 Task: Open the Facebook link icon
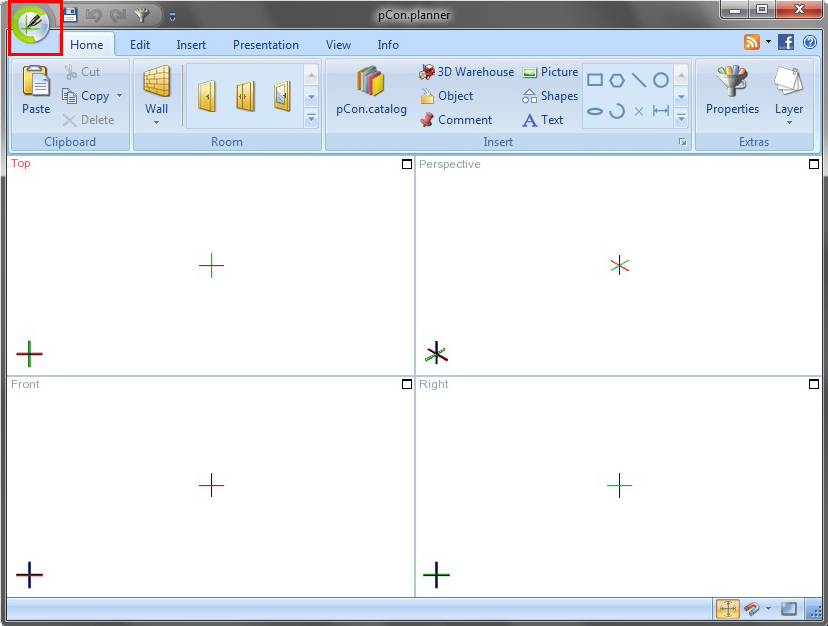tap(786, 42)
